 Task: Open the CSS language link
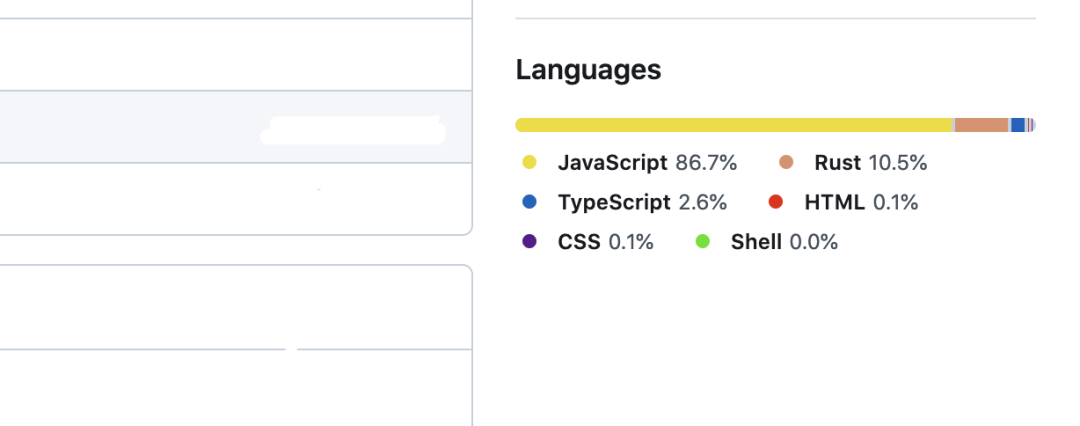pos(579,242)
